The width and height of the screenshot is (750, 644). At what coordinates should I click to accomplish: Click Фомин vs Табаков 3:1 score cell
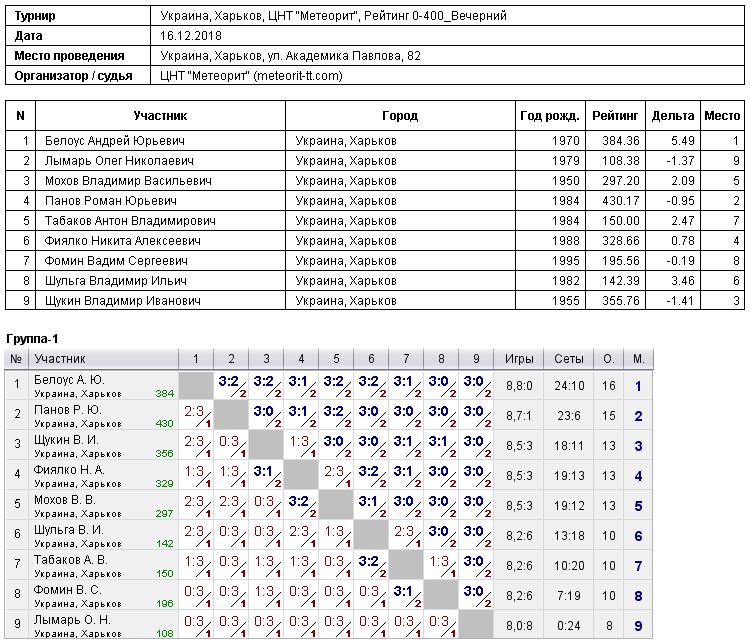(406, 596)
